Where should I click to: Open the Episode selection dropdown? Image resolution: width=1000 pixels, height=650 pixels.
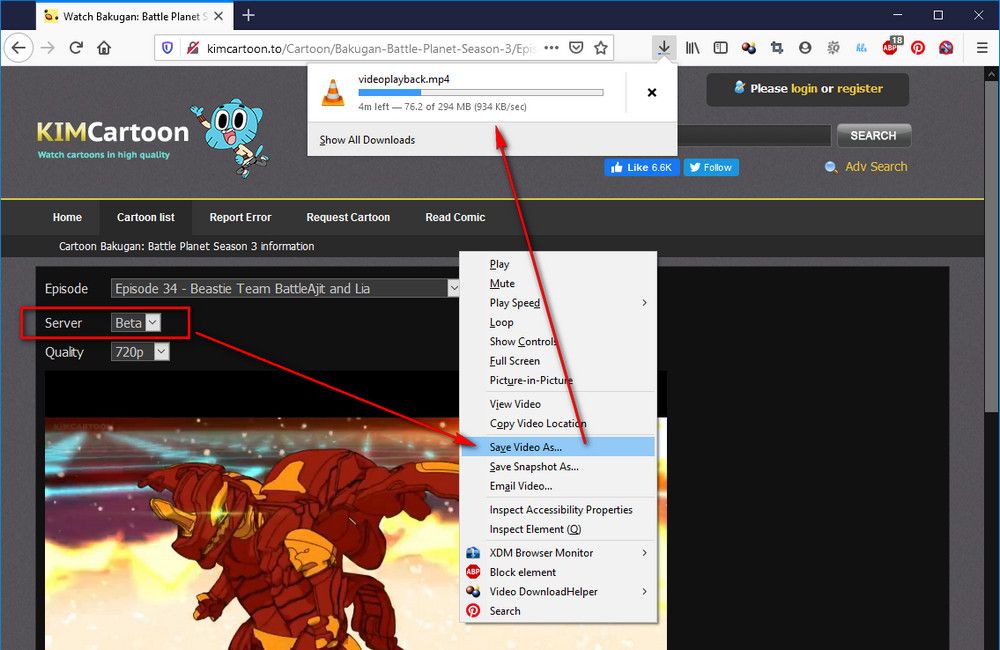(285, 288)
